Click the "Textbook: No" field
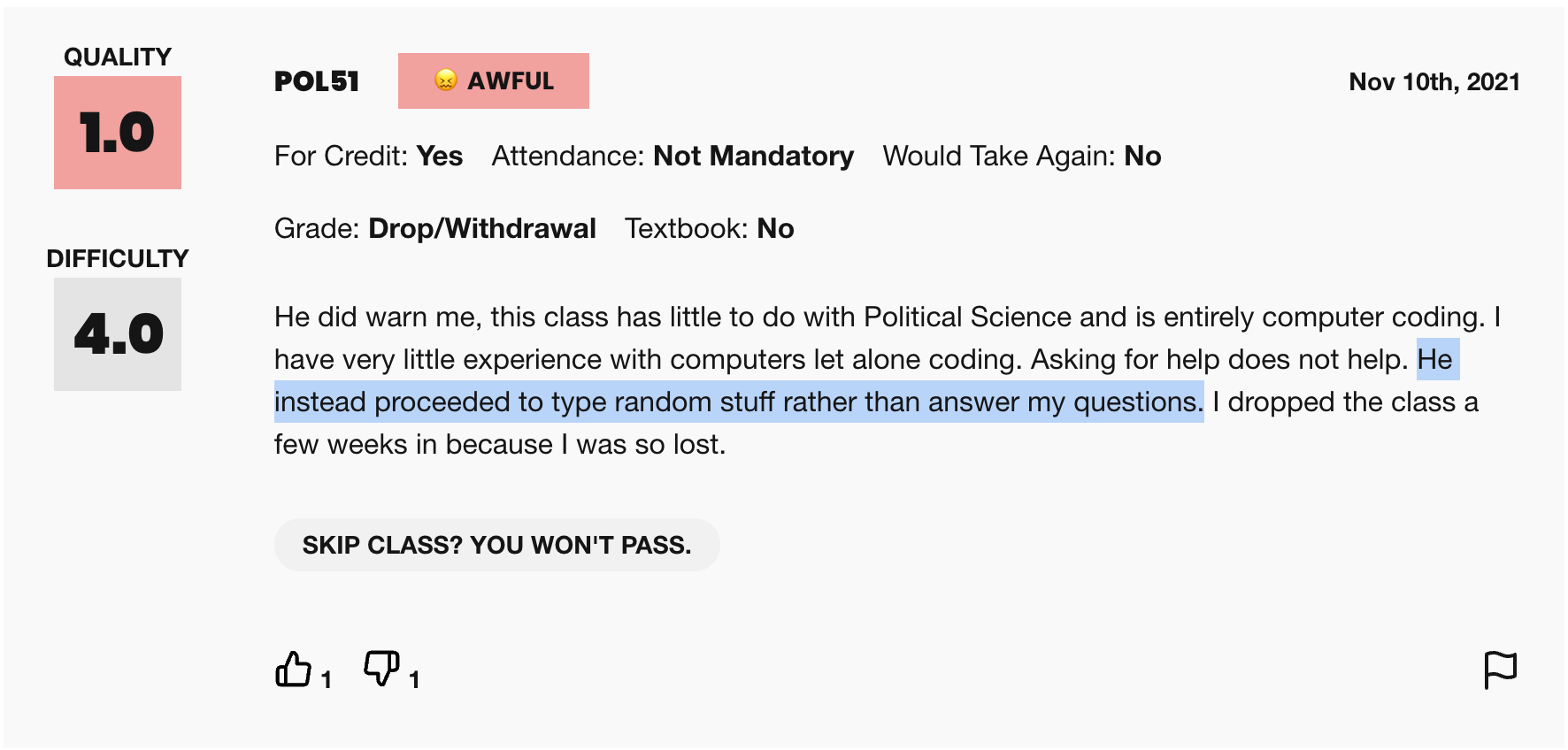The height and width of the screenshot is (750, 1568). [709, 229]
